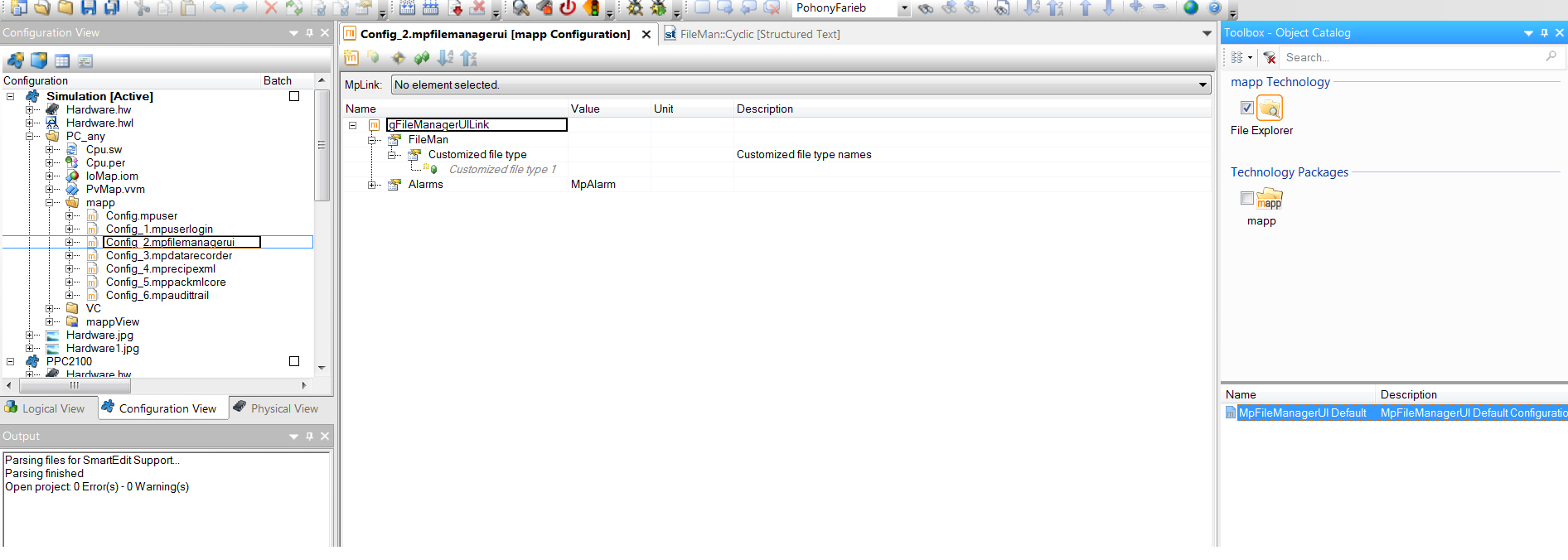Click the orange mapp icon in editor toolbar
Image resolution: width=1568 pixels, height=560 pixels.
pyautogui.click(x=351, y=57)
